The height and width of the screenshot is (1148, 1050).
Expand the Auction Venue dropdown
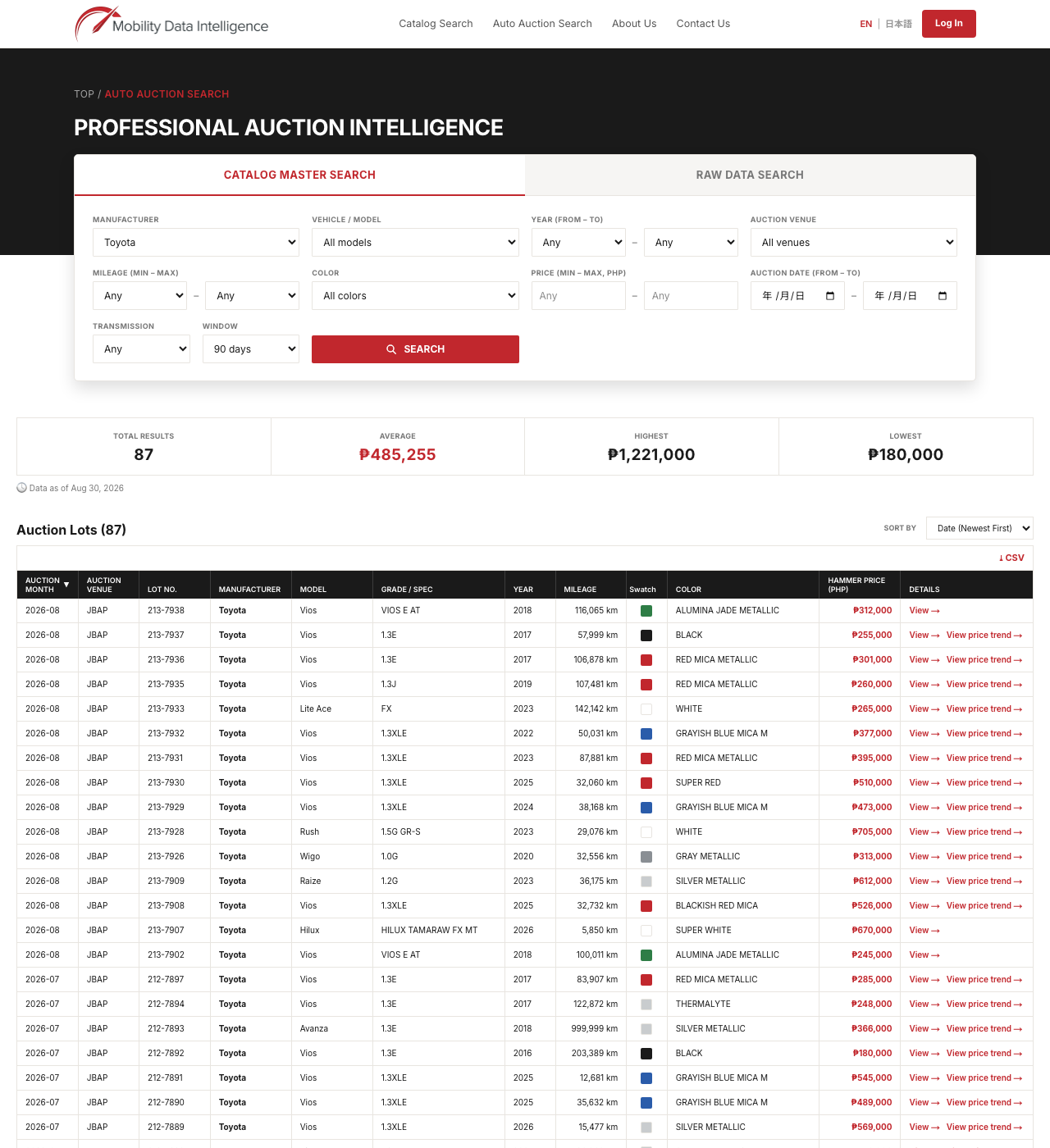pos(854,243)
